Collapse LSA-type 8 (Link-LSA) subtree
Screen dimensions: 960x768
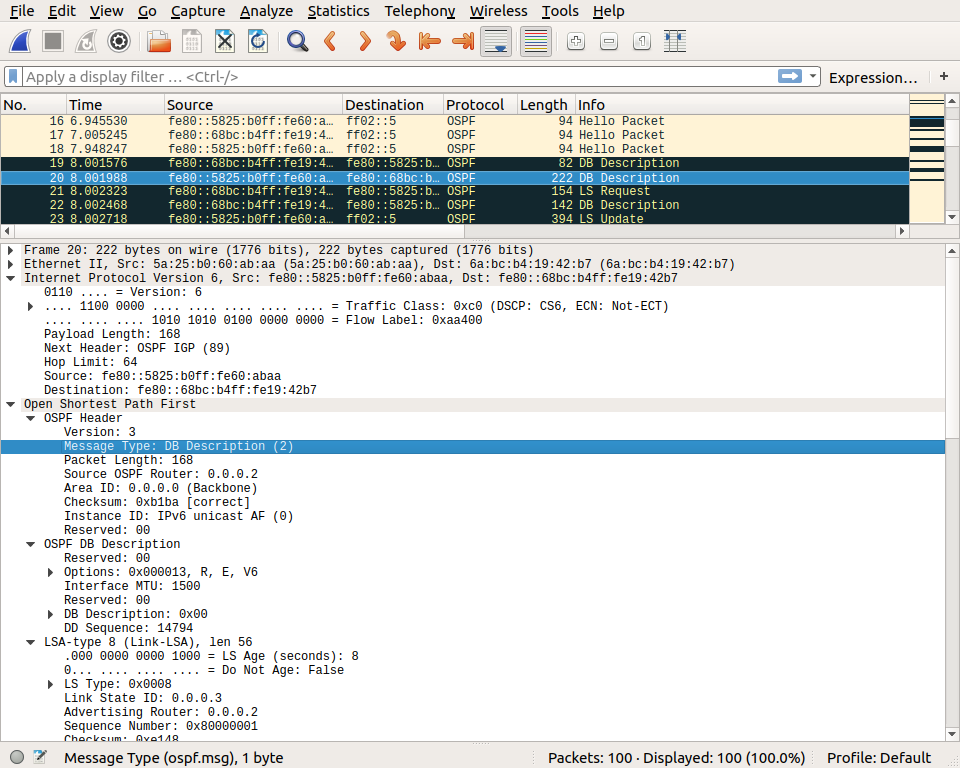[x=30, y=642]
